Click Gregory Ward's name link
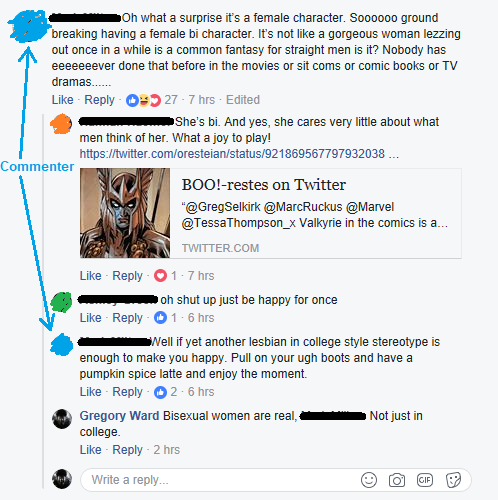 (119, 416)
